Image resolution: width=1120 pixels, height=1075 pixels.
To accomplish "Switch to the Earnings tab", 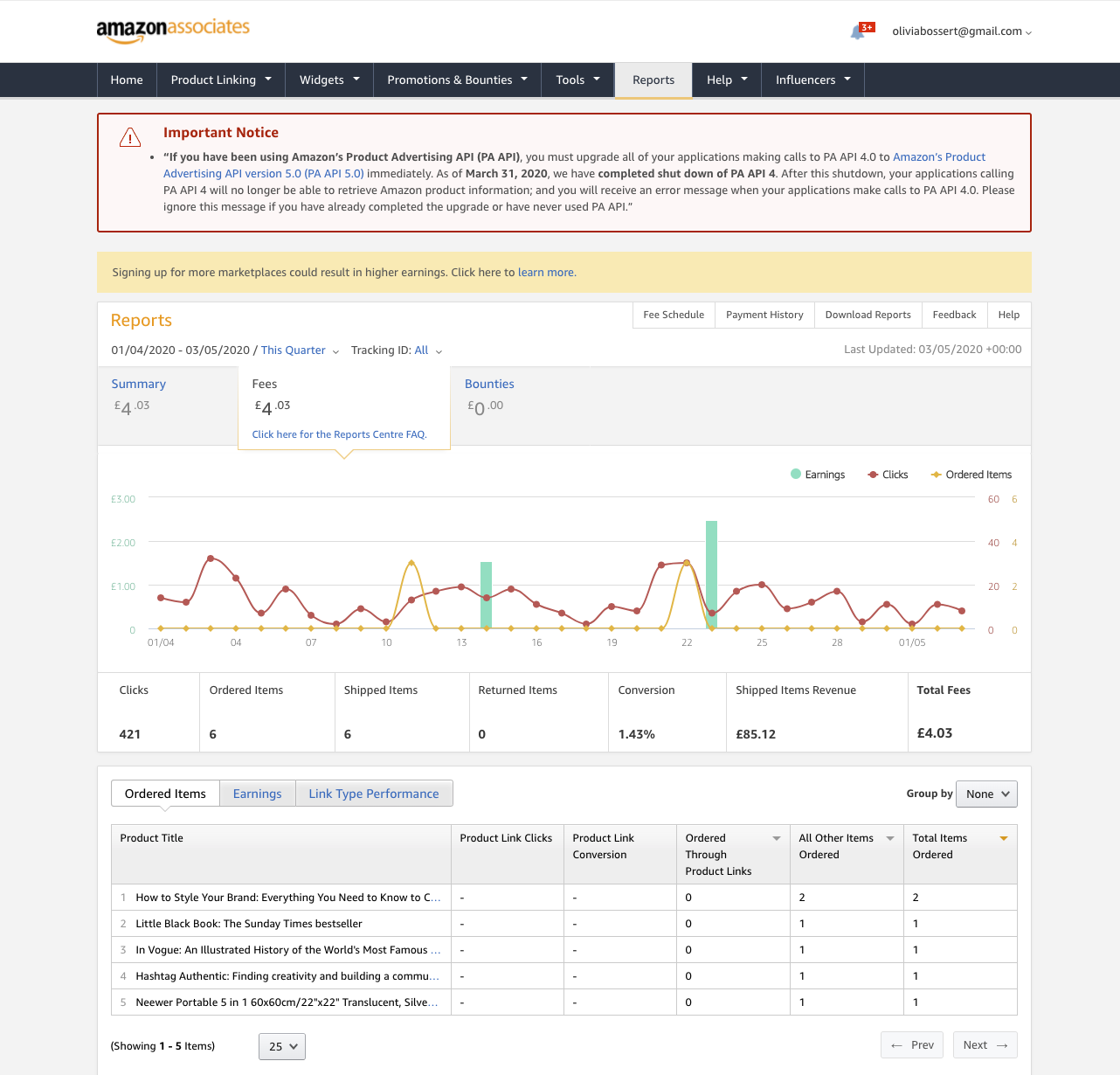I will (258, 794).
